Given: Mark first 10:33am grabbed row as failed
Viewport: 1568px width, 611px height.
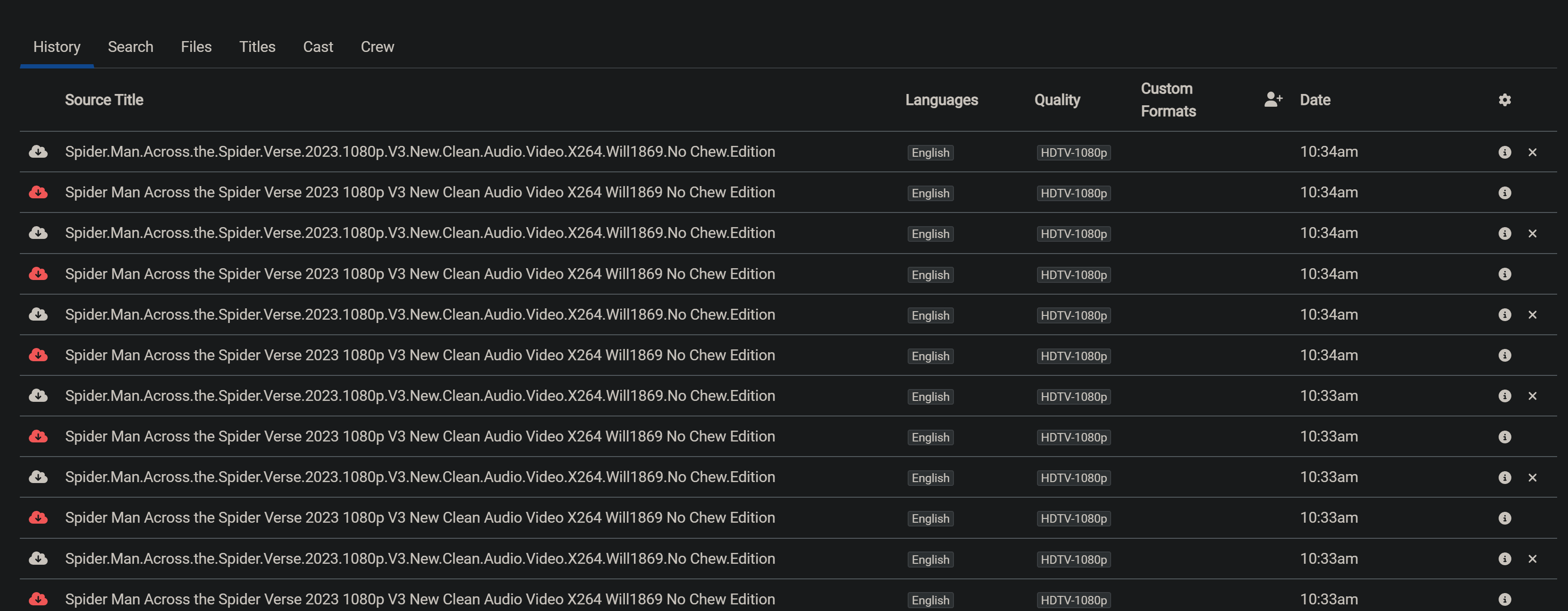Looking at the screenshot, I should pyautogui.click(x=1532, y=396).
